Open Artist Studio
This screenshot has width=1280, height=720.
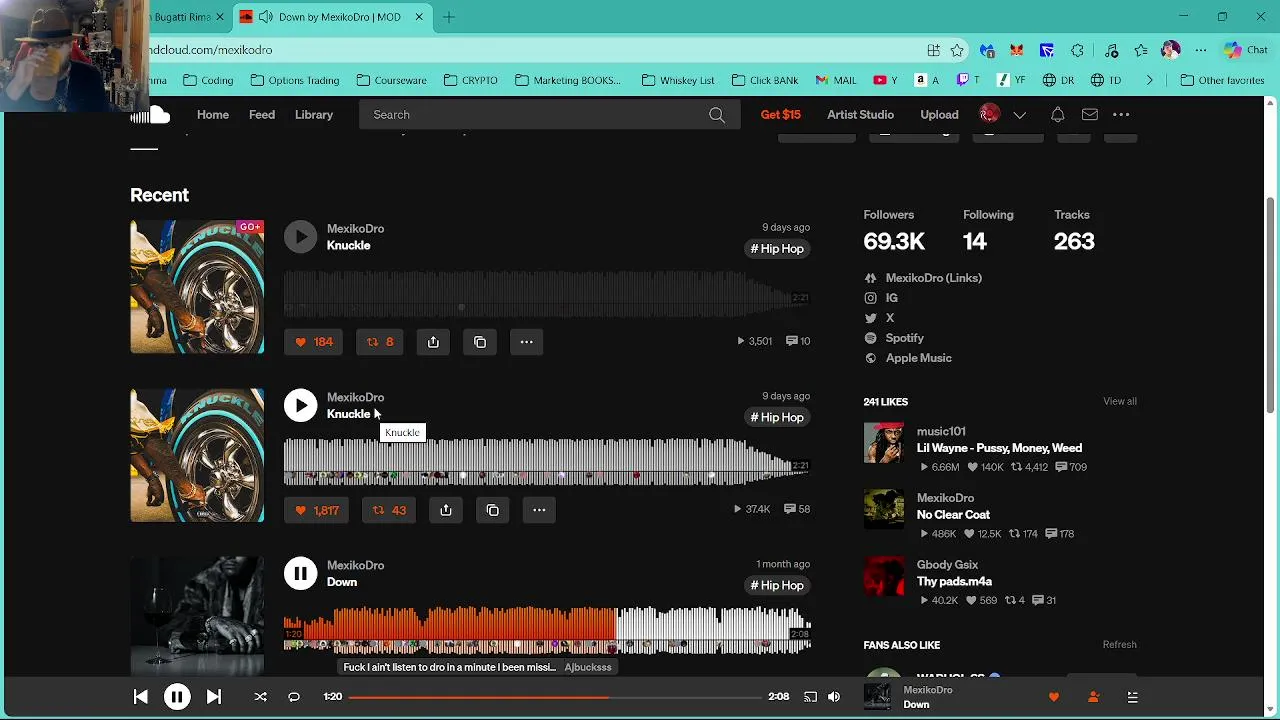pyautogui.click(x=860, y=115)
